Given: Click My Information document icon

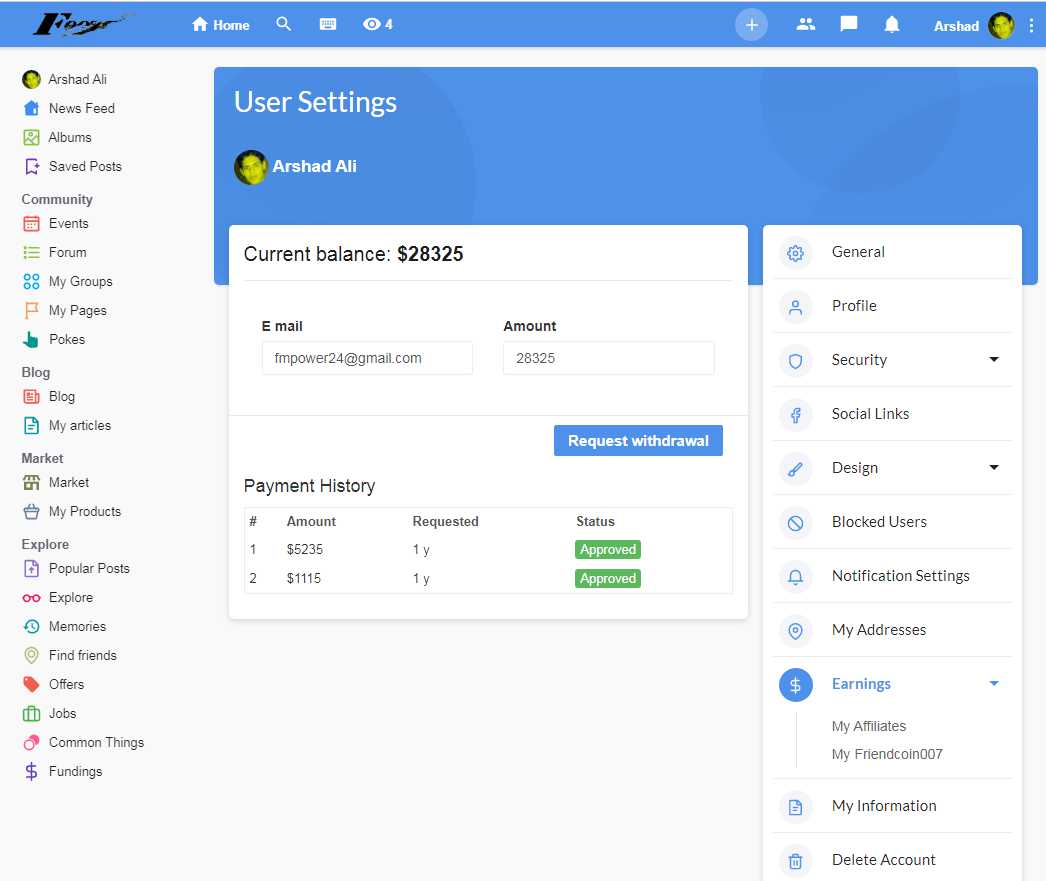Looking at the screenshot, I should coord(795,808).
